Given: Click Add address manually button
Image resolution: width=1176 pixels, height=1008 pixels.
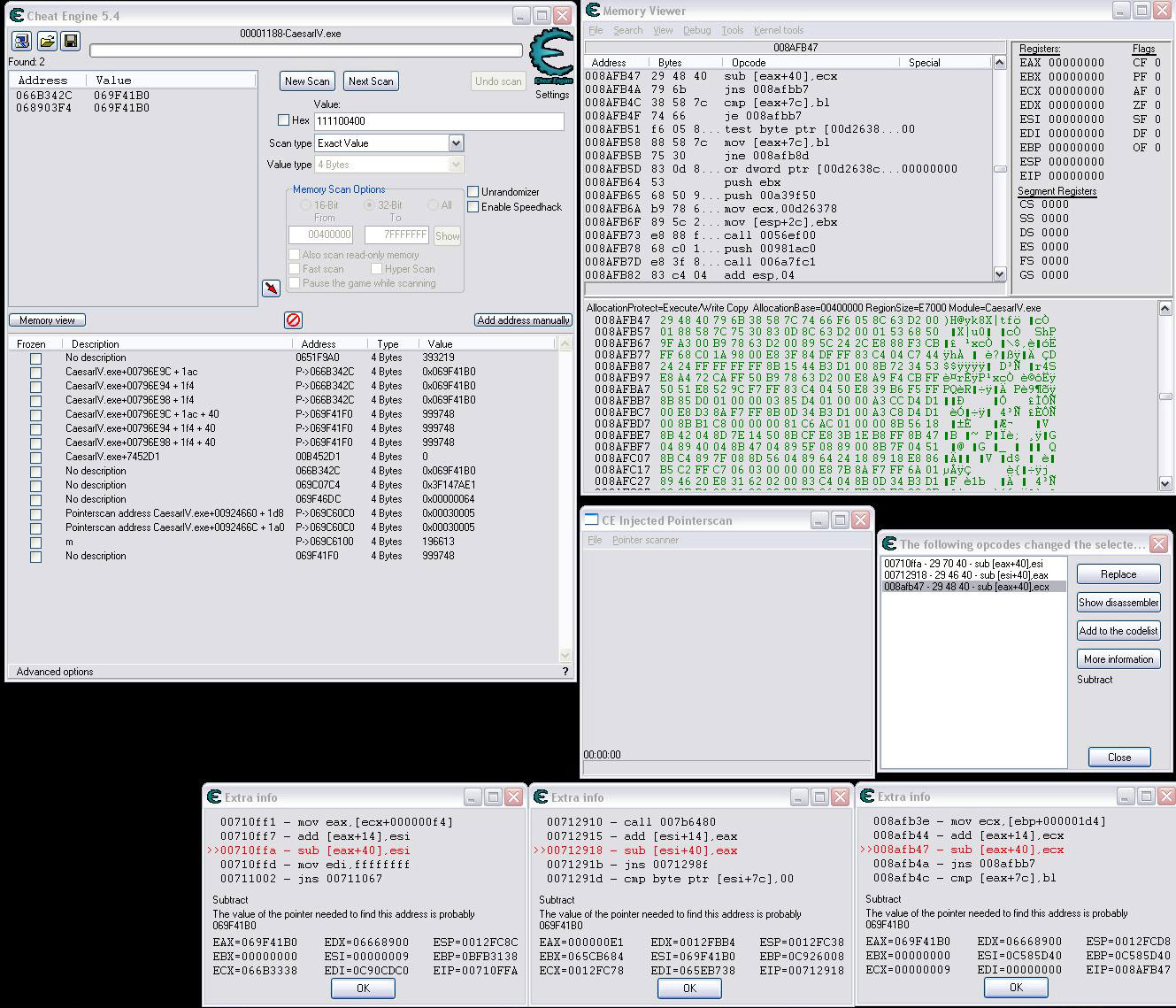Looking at the screenshot, I should coord(523,320).
